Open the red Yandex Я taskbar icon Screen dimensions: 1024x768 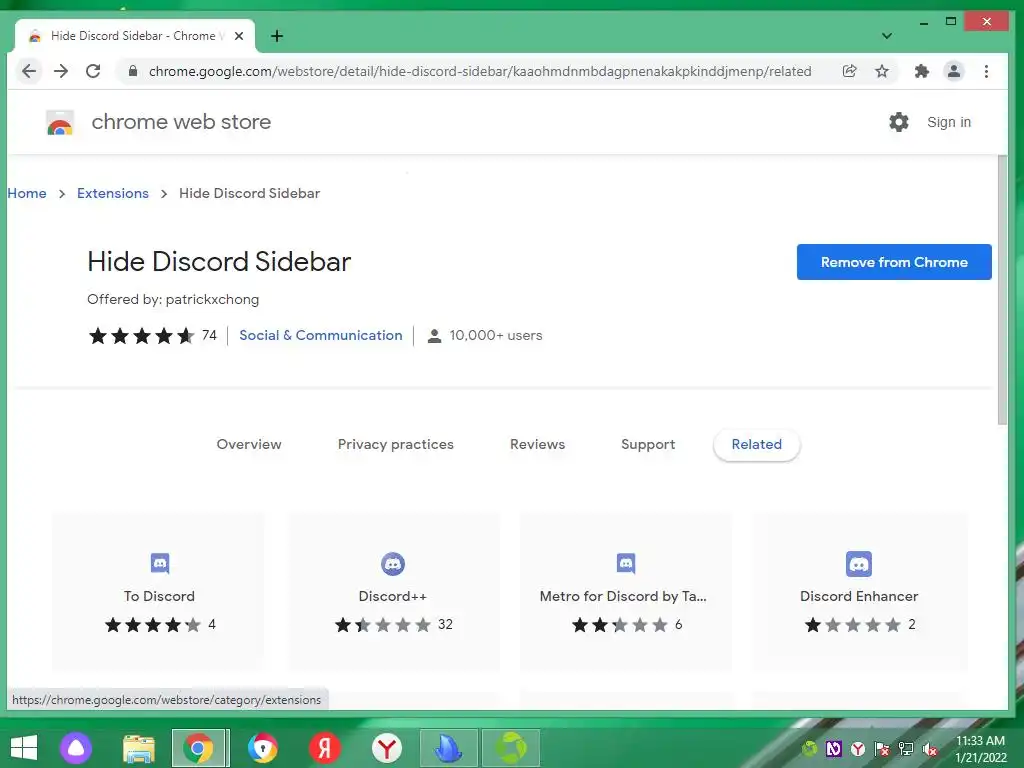pos(324,748)
